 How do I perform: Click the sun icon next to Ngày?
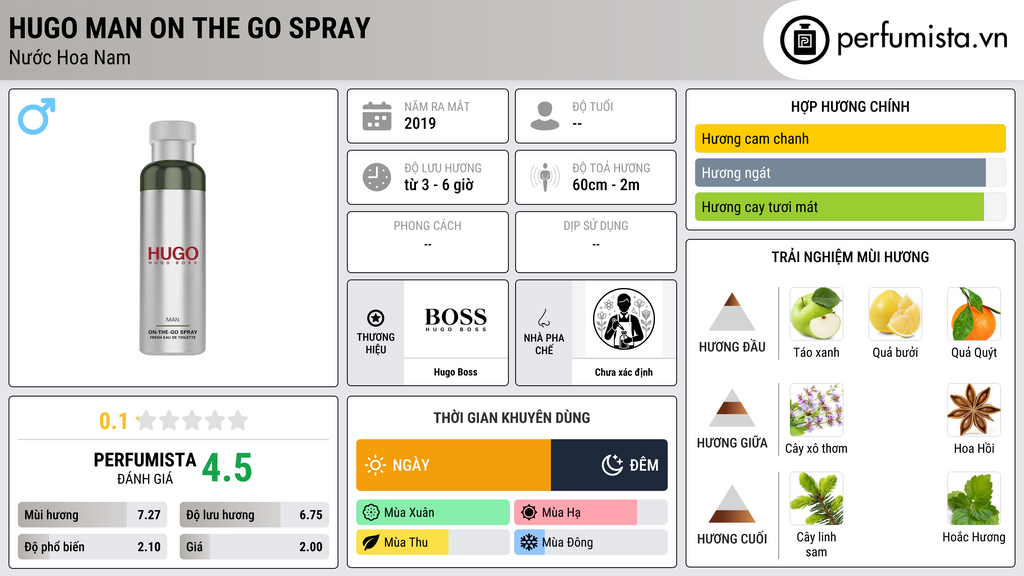[x=376, y=465]
